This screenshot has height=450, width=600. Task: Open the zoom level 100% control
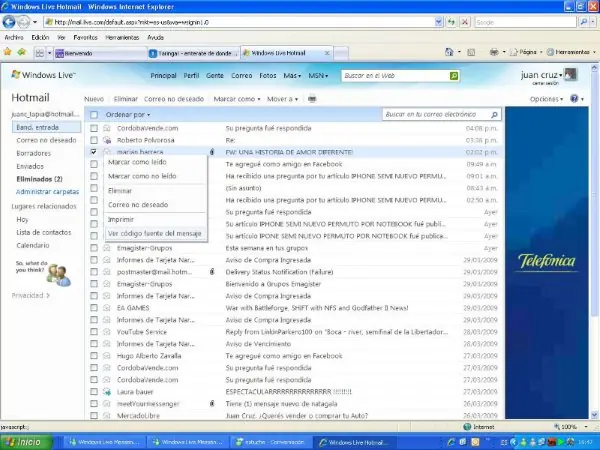pos(570,427)
